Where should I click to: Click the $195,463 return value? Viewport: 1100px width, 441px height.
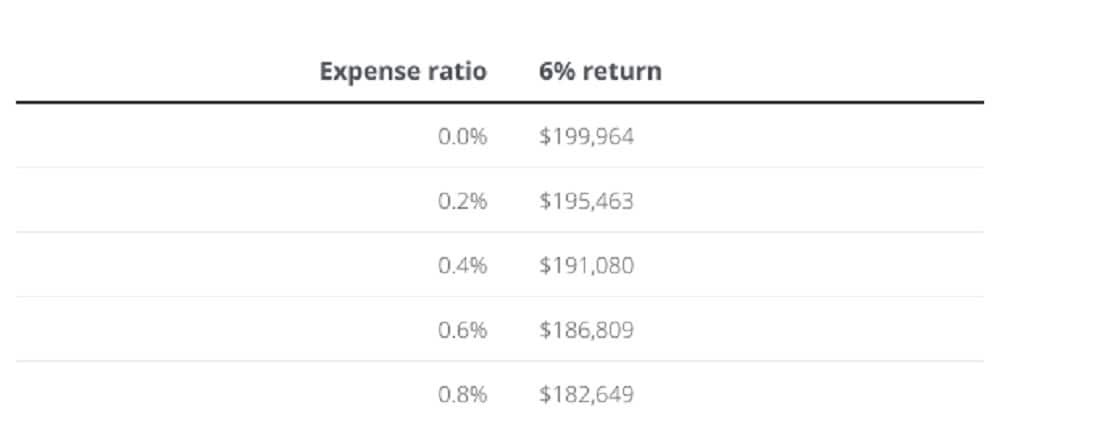[x=586, y=202]
